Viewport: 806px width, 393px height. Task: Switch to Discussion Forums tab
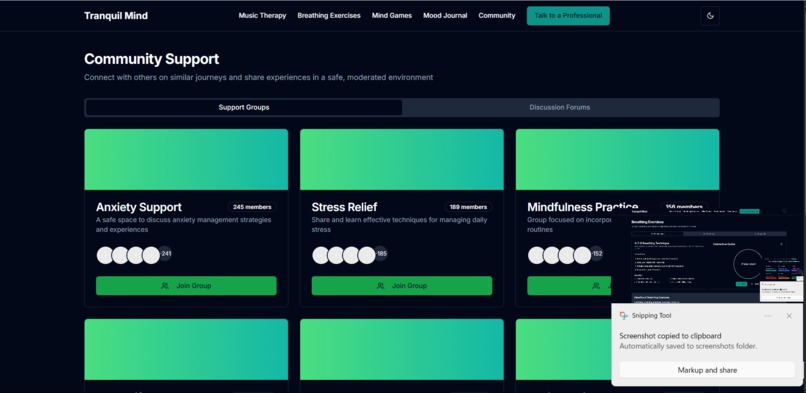560,107
